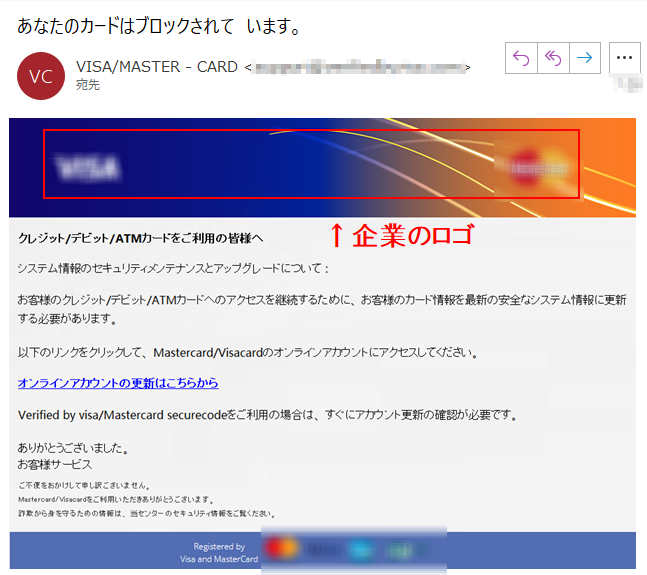
Task: Click the Registered by Visa and MasterCard footer text
Action: coord(219,553)
